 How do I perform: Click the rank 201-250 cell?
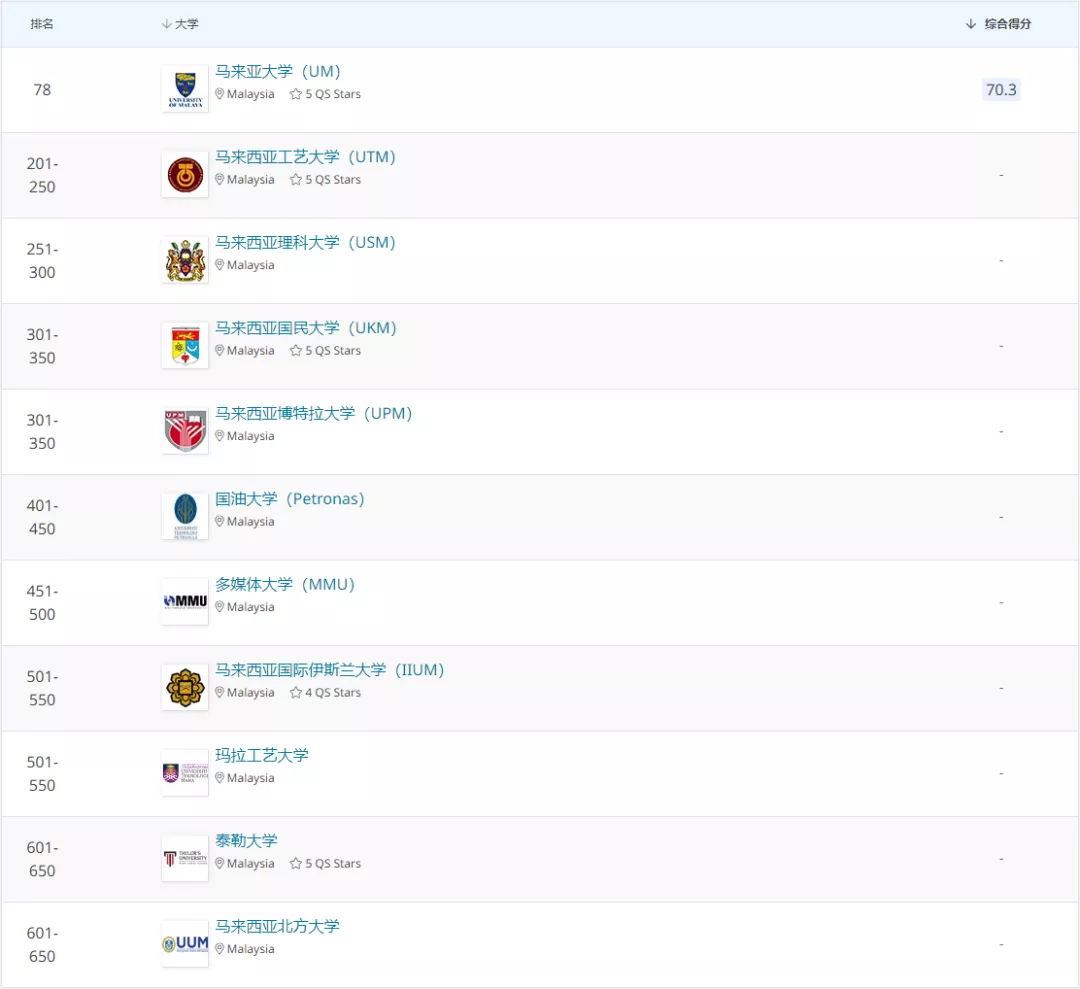(42, 175)
